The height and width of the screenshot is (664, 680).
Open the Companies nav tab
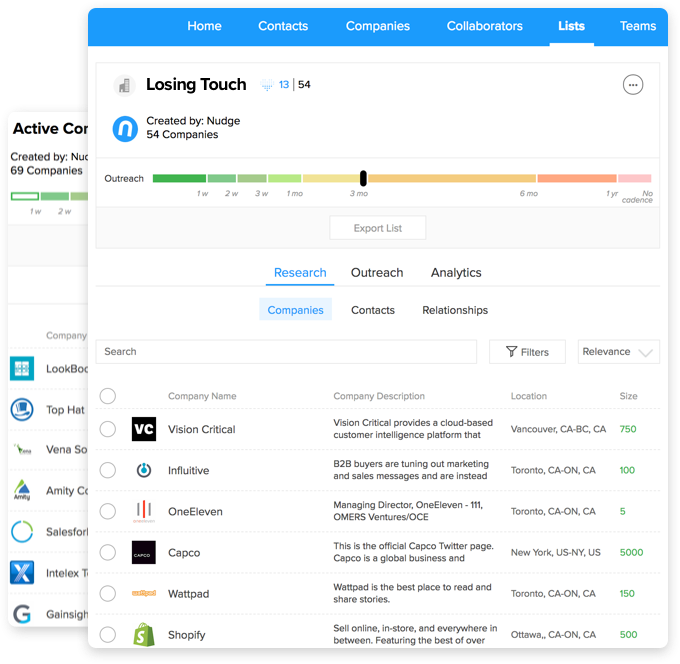click(378, 26)
